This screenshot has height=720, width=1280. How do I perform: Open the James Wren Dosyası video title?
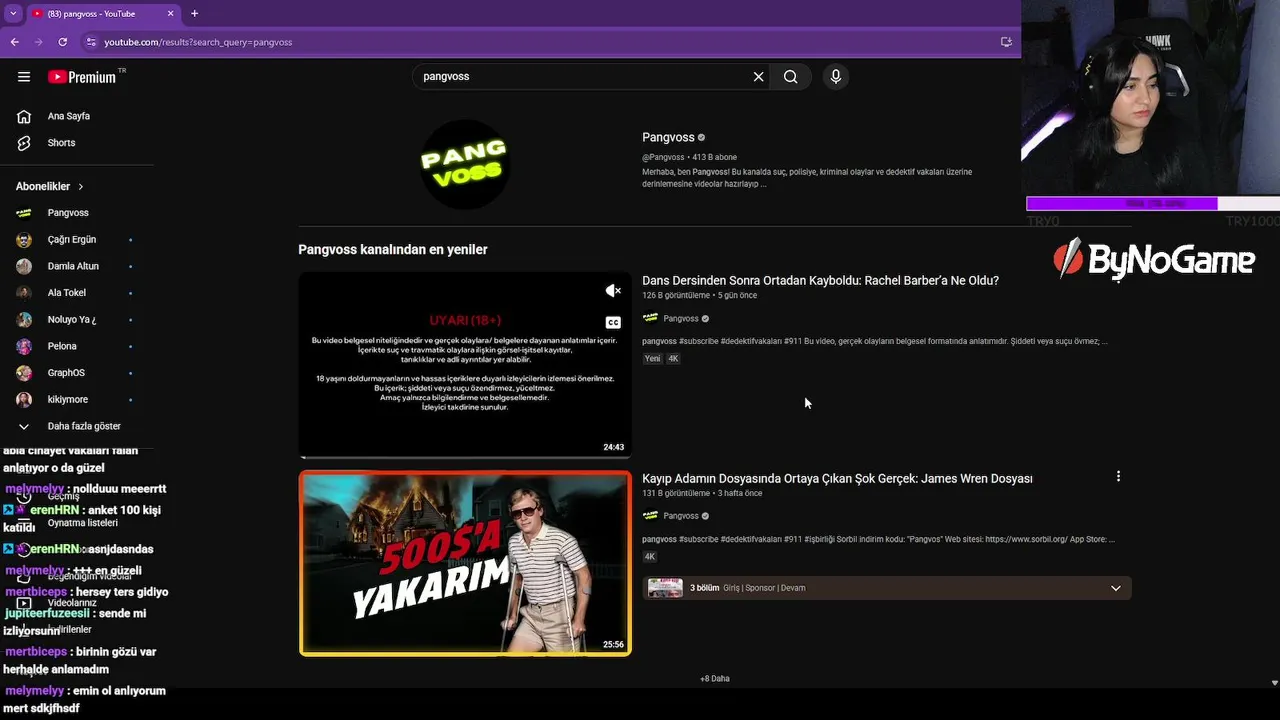[x=837, y=479]
